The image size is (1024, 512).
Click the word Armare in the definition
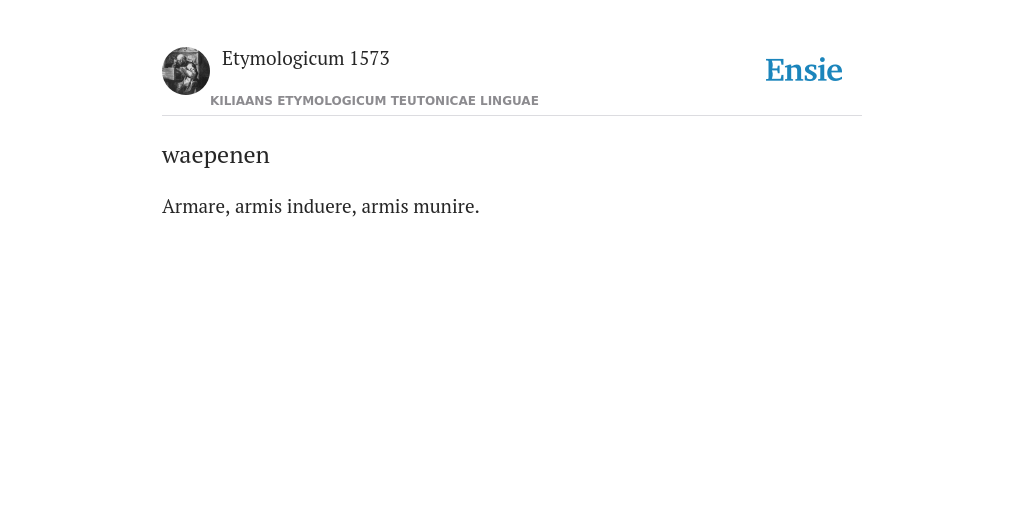(193, 206)
